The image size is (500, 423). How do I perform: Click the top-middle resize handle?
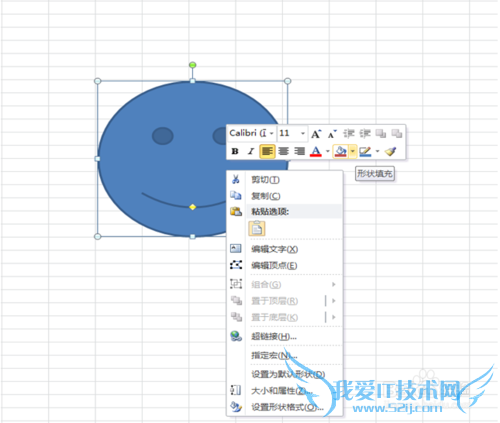click(x=192, y=81)
